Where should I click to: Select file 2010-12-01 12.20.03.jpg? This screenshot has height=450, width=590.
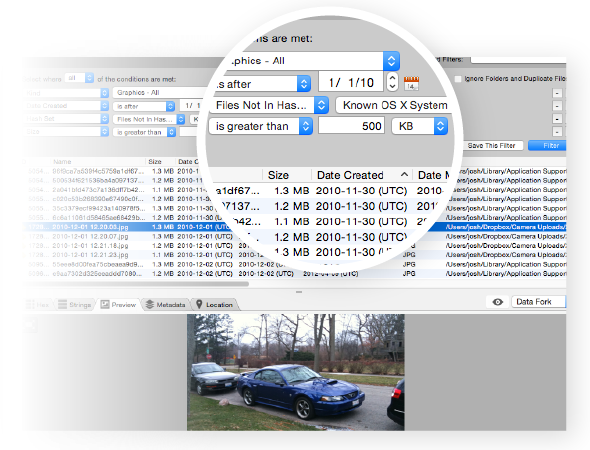(90, 227)
